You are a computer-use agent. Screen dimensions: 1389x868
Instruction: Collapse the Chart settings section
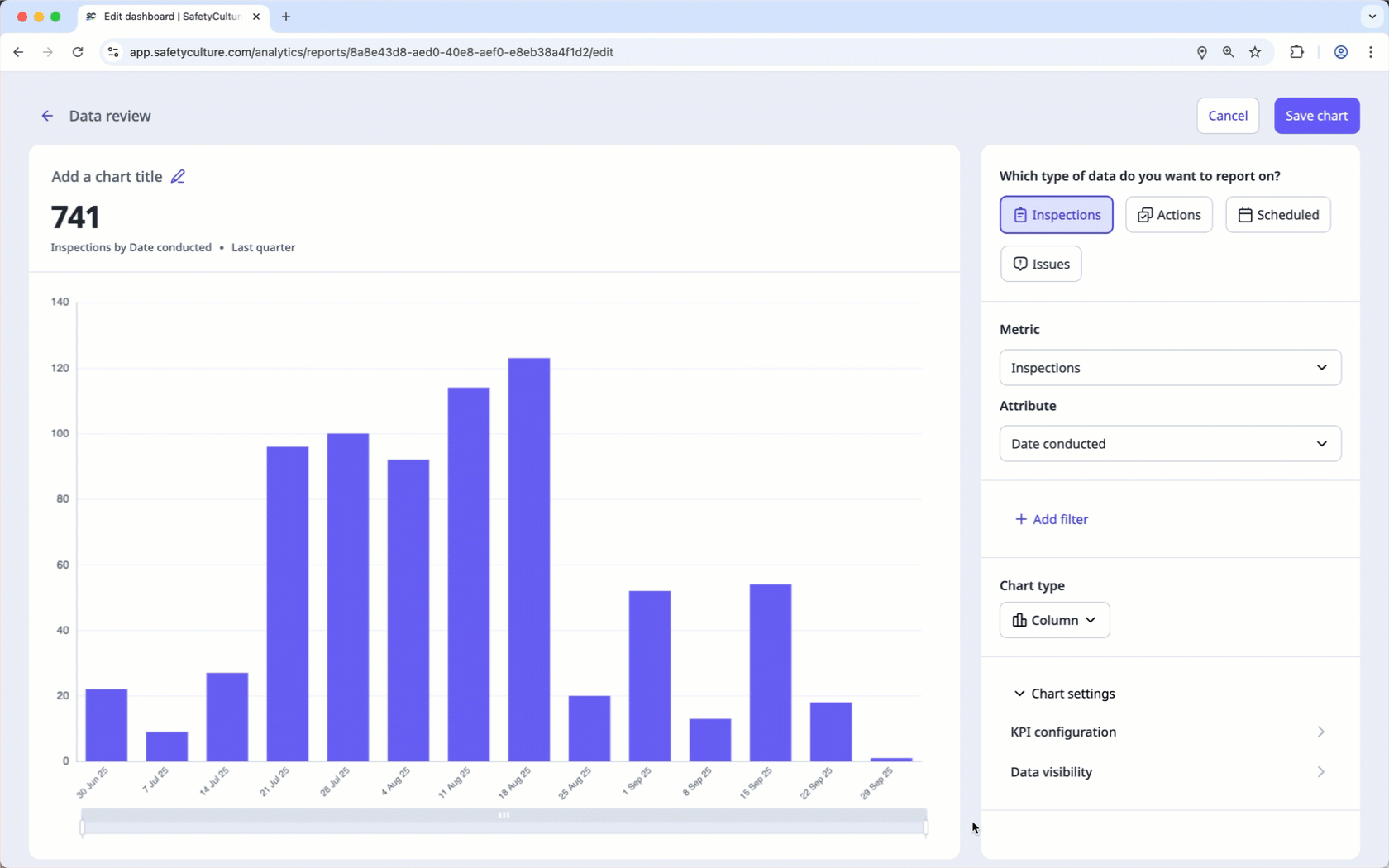coord(1064,694)
